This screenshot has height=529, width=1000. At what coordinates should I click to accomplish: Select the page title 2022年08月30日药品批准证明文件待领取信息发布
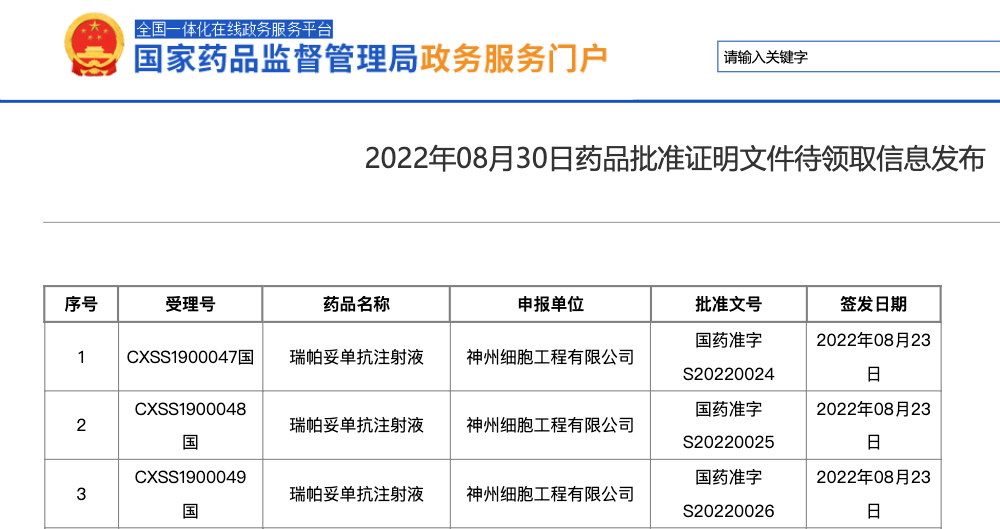(675, 158)
